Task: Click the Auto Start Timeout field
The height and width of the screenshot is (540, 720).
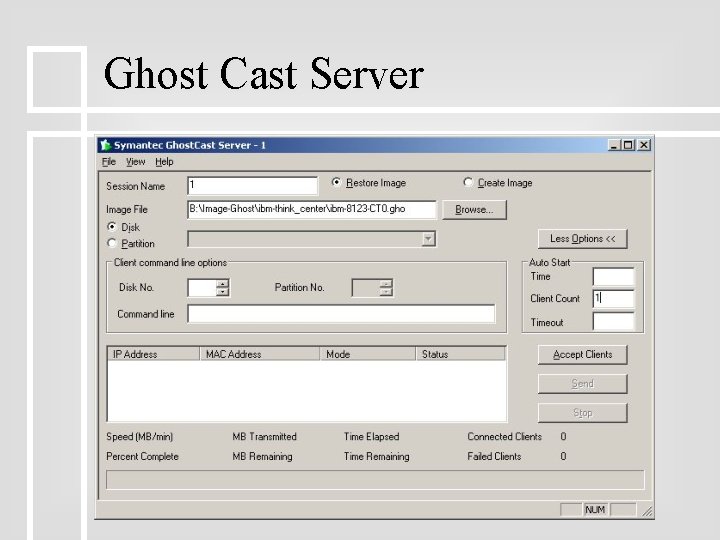Action: tap(613, 321)
